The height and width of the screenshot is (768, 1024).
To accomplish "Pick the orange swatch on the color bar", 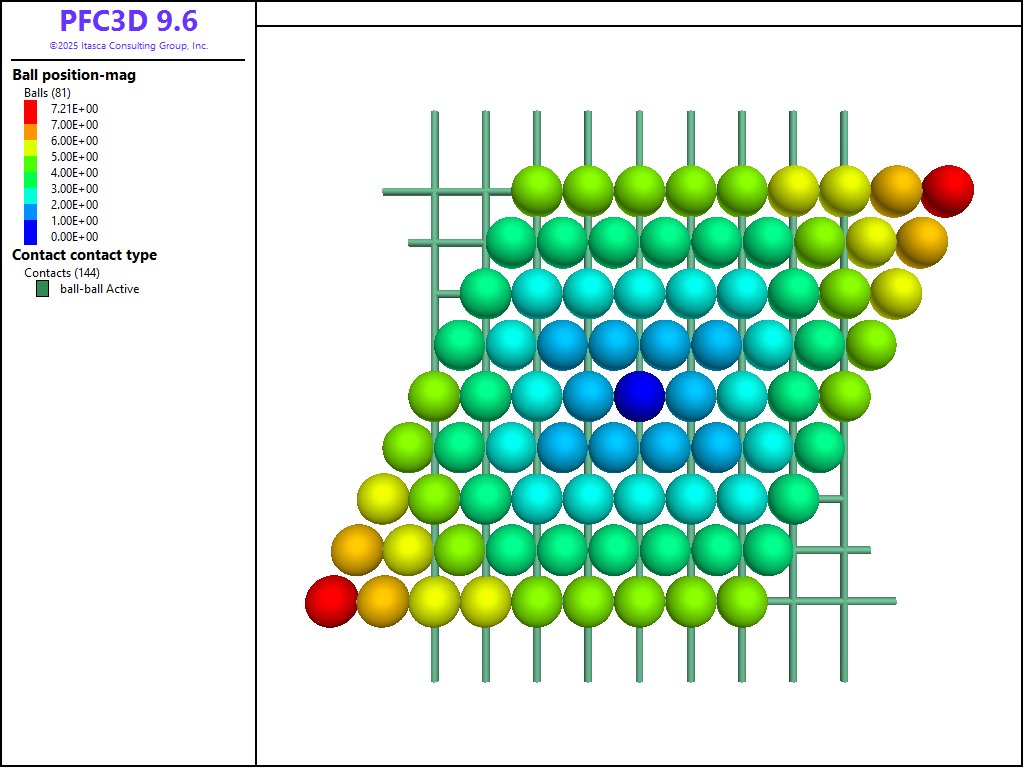I will pos(31,131).
